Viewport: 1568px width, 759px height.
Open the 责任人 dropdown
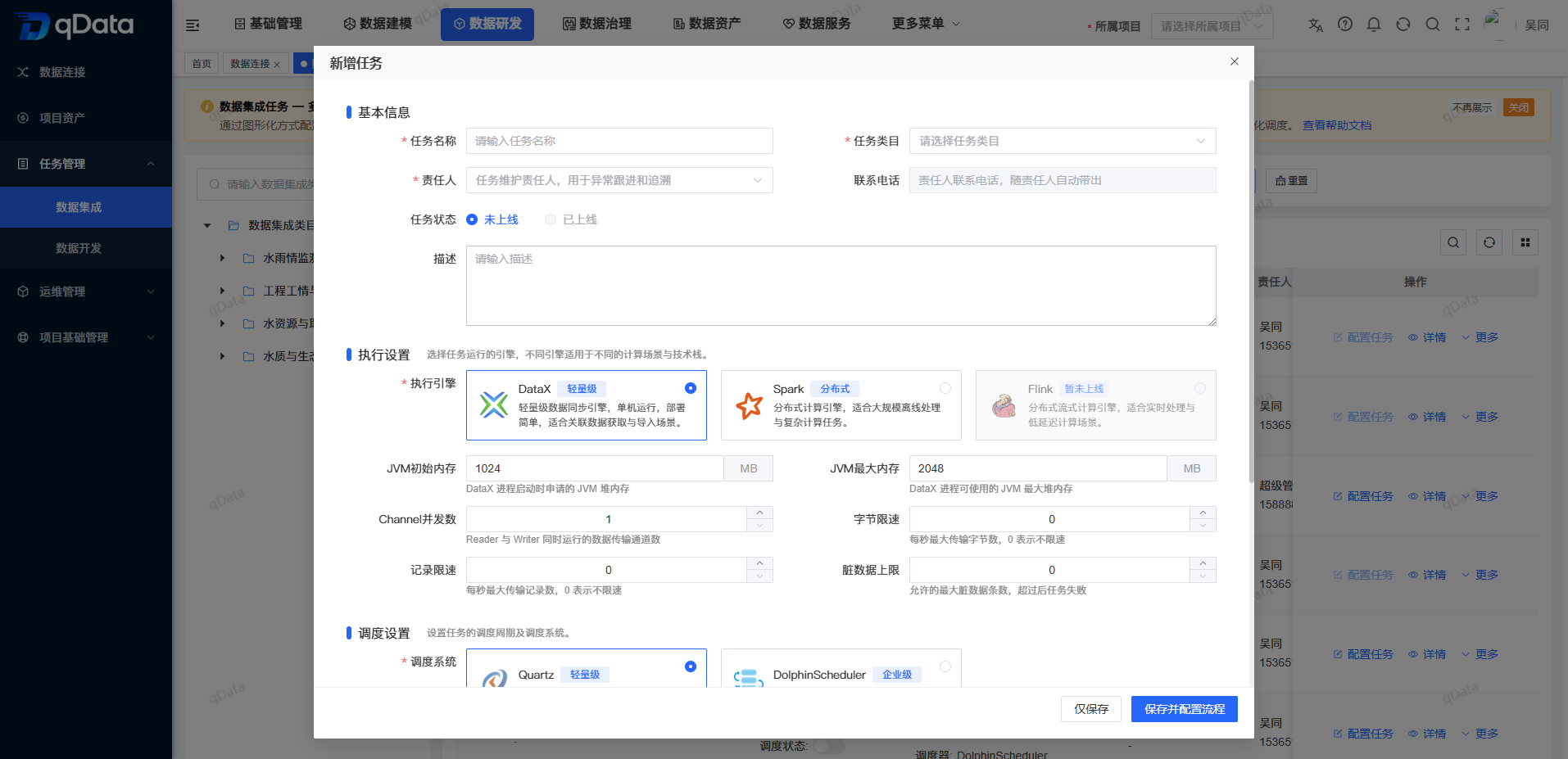pos(619,180)
